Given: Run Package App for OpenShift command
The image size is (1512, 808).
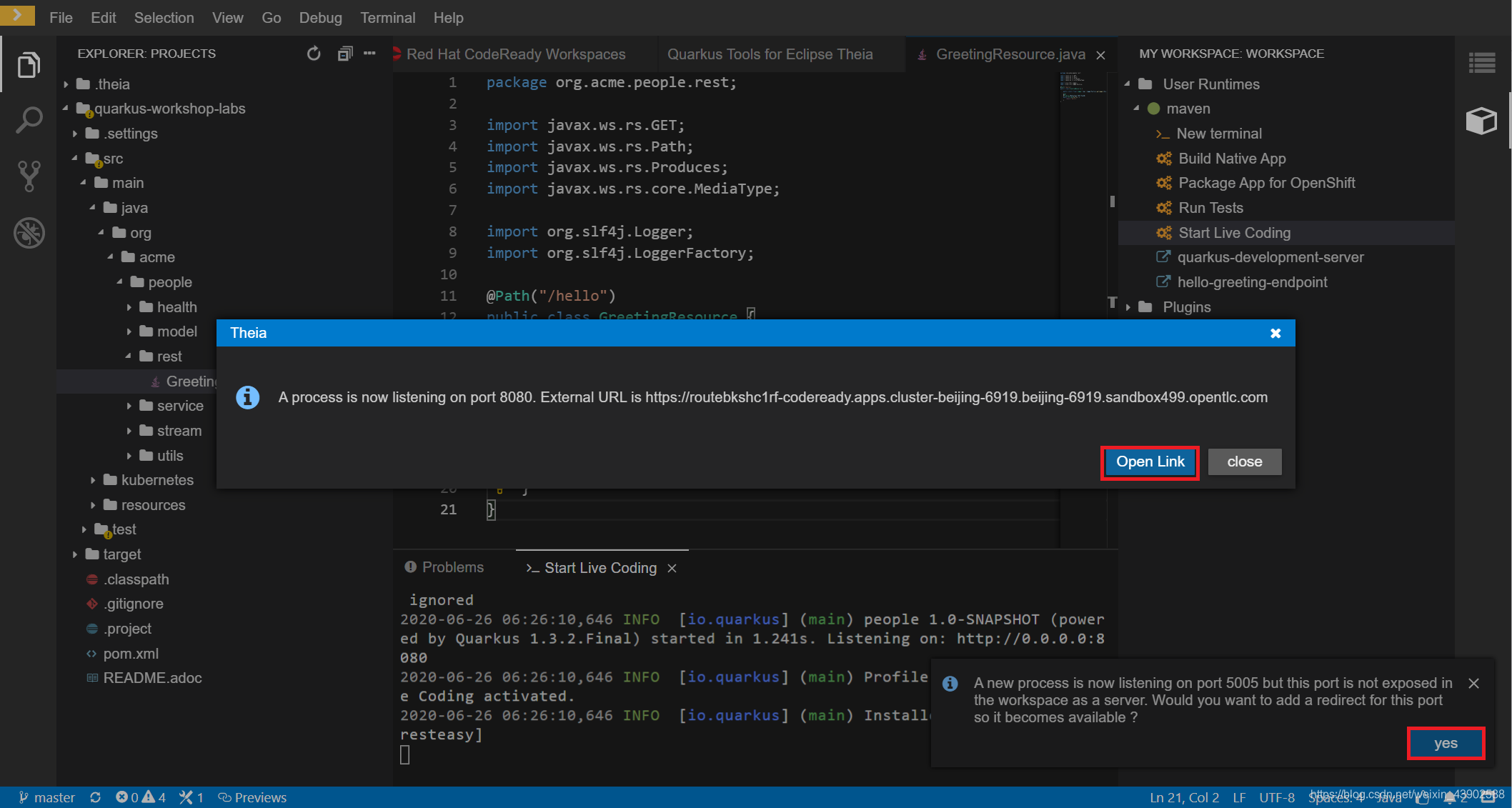Looking at the screenshot, I should pyautogui.click(x=1266, y=183).
